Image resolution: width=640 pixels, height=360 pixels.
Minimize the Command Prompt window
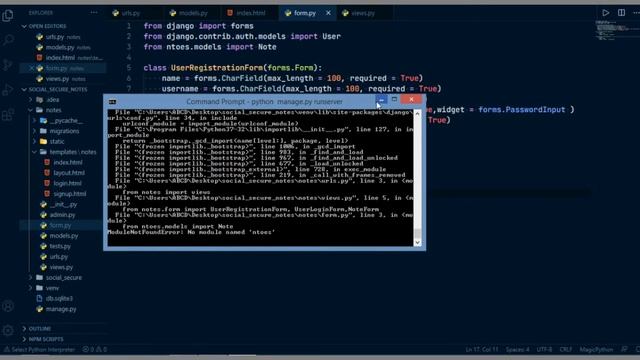(x=381, y=100)
